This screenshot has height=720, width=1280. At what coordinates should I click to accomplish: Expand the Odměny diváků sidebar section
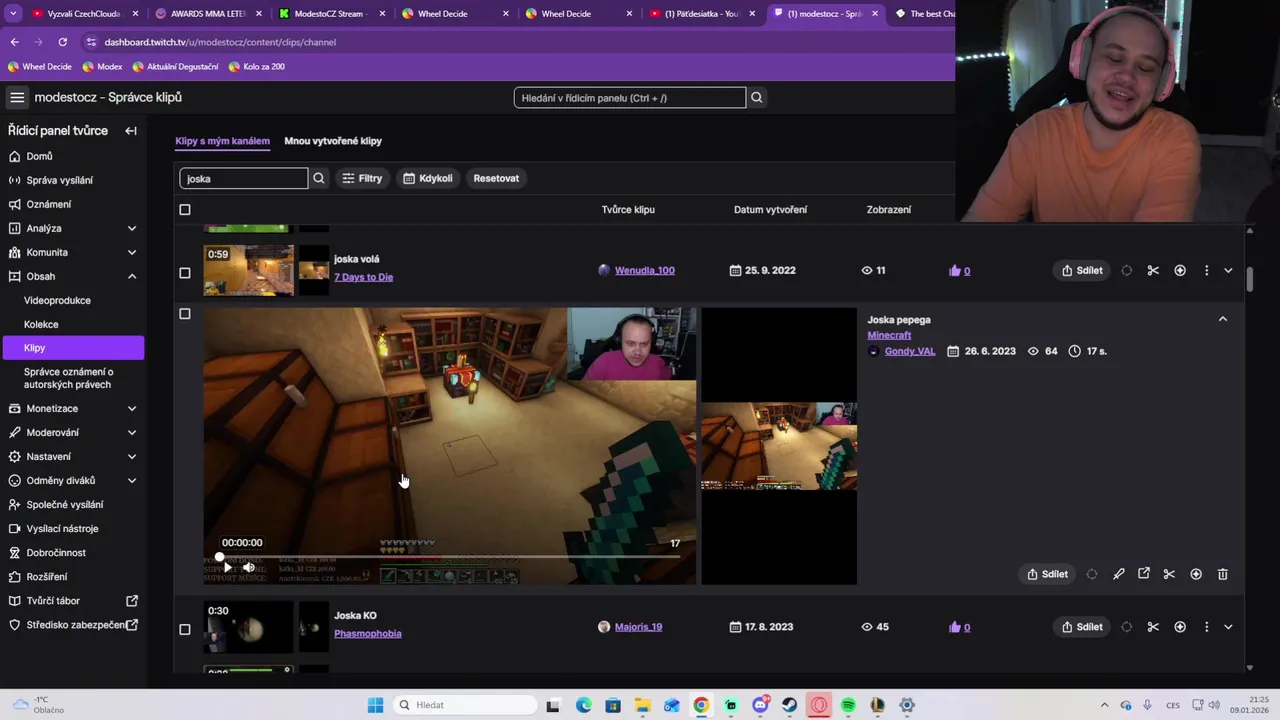coord(131,480)
